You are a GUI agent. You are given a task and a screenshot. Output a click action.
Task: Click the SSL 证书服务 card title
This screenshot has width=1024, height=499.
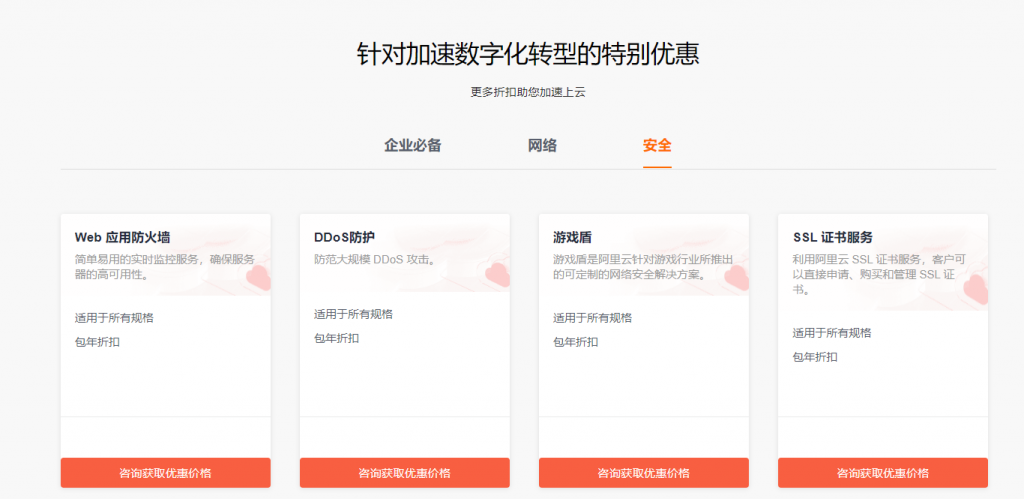[x=832, y=237]
